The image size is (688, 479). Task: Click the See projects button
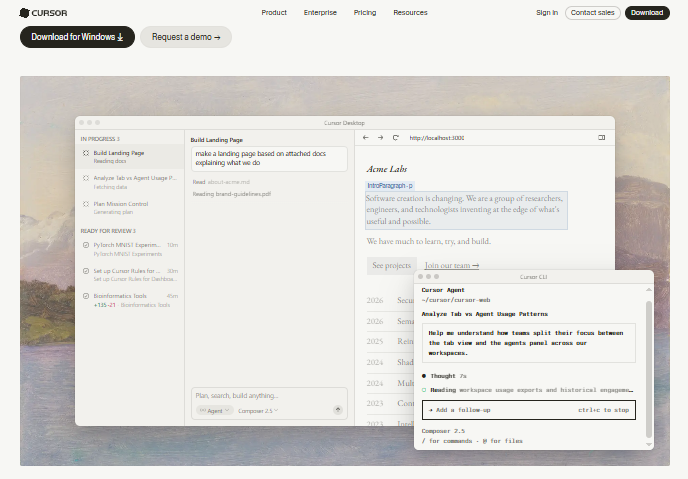tap(392, 266)
